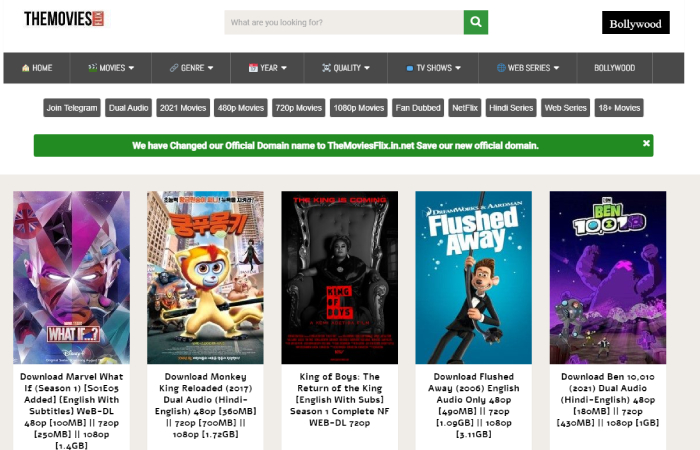
Task: Expand the Web Series dropdown arrow
Action: click(x=556, y=68)
